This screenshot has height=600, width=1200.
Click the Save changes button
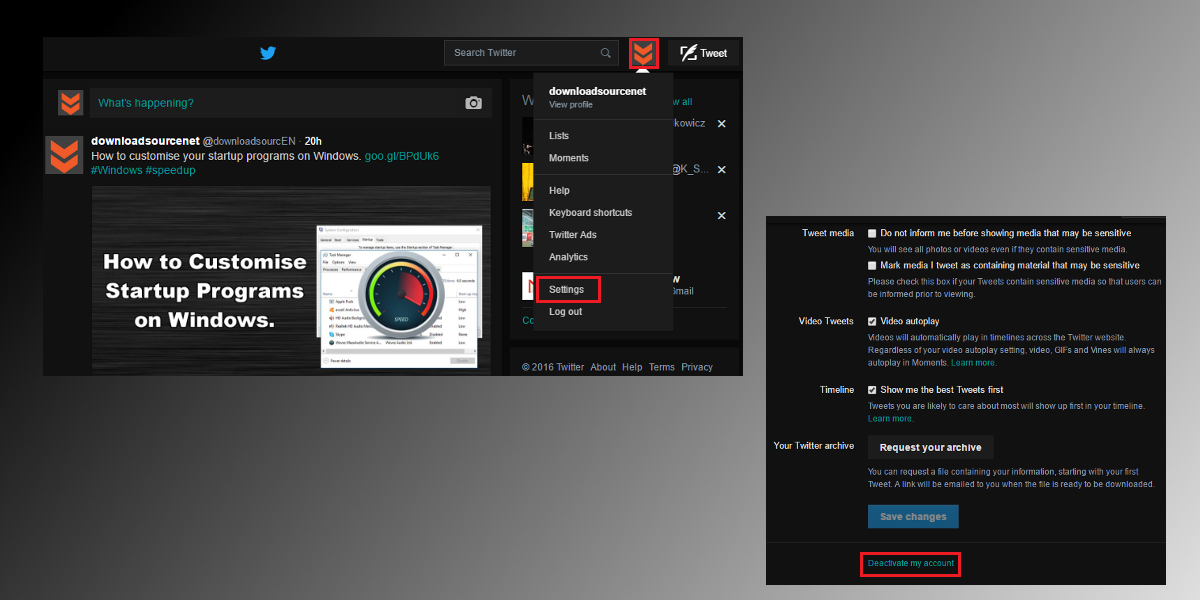(x=913, y=517)
